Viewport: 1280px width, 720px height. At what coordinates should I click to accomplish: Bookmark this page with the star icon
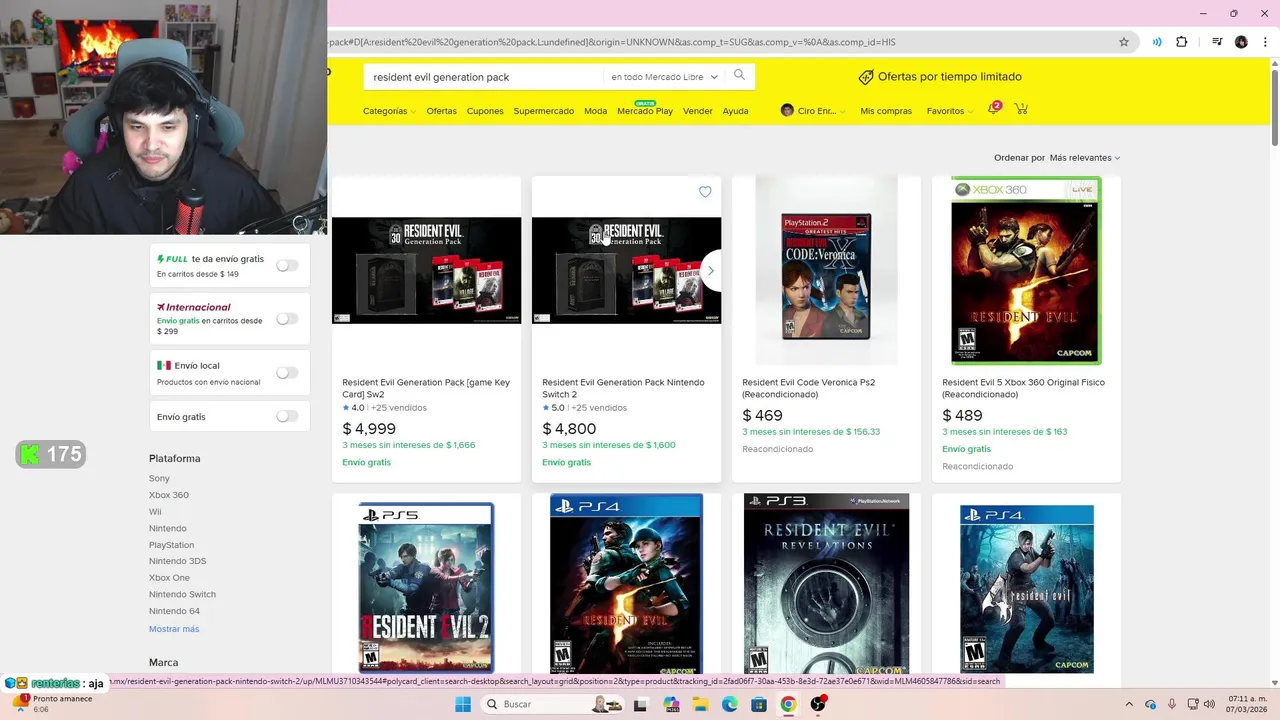coord(1124,42)
